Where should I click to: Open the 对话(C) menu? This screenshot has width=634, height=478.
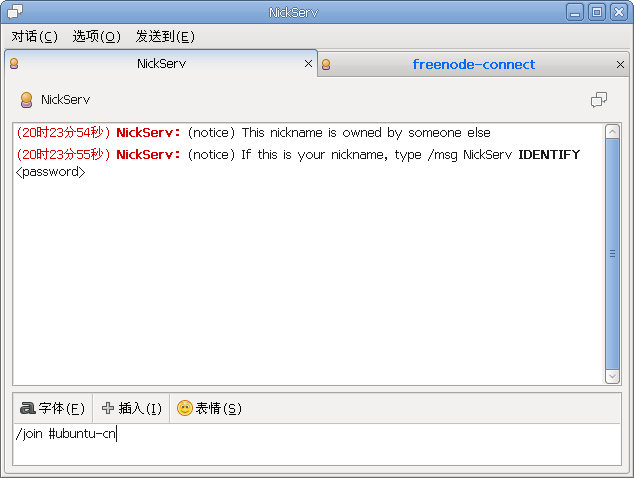(34, 37)
